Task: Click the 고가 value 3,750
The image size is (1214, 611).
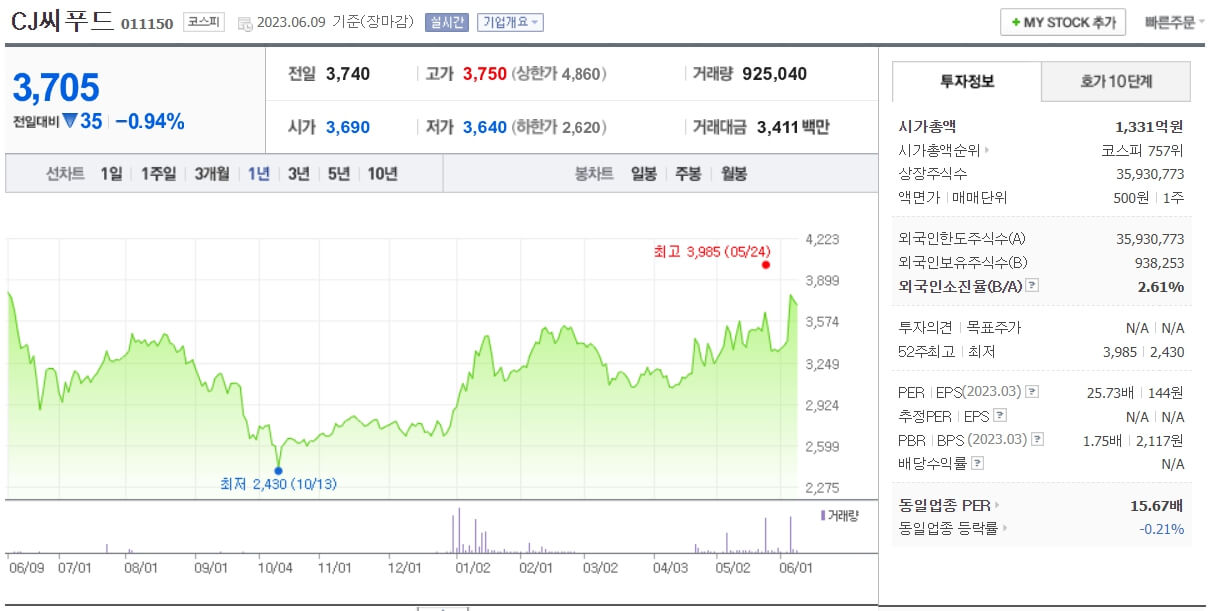Action: point(485,74)
